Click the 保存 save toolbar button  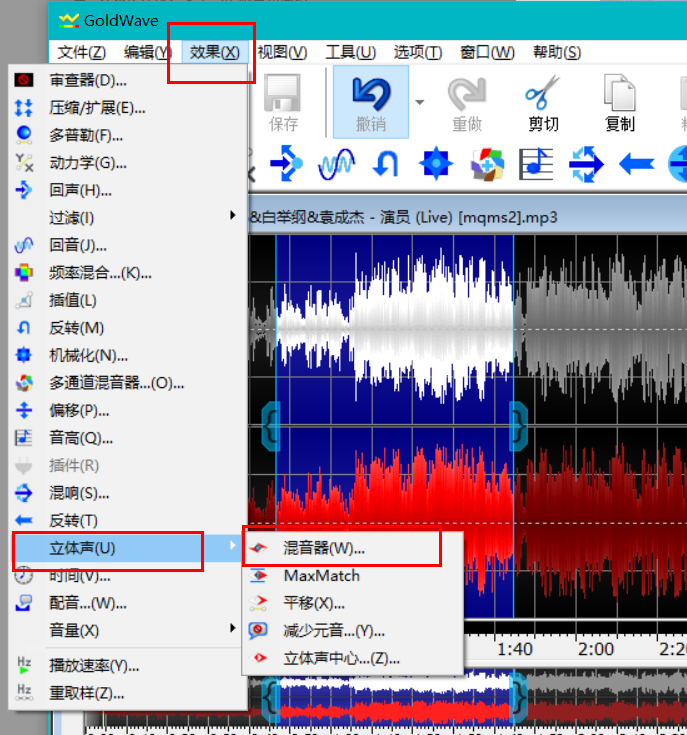(x=283, y=103)
